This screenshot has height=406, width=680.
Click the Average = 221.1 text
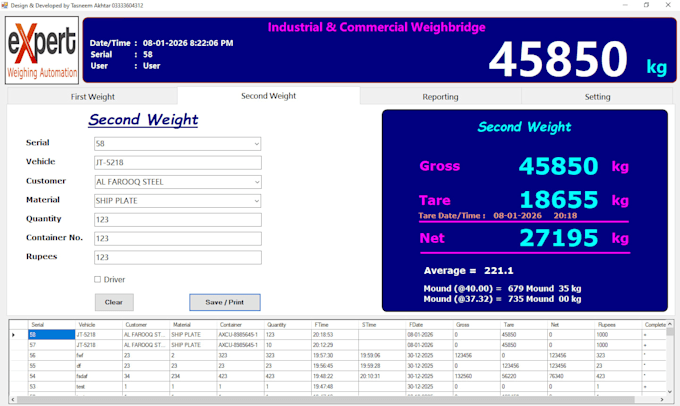click(x=468, y=271)
